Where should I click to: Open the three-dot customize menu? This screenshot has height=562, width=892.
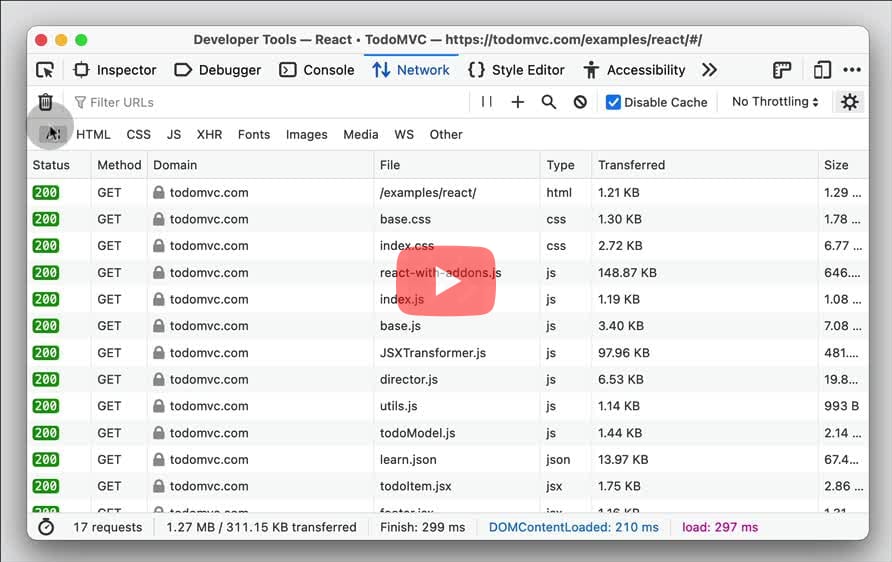coord(852,70)
